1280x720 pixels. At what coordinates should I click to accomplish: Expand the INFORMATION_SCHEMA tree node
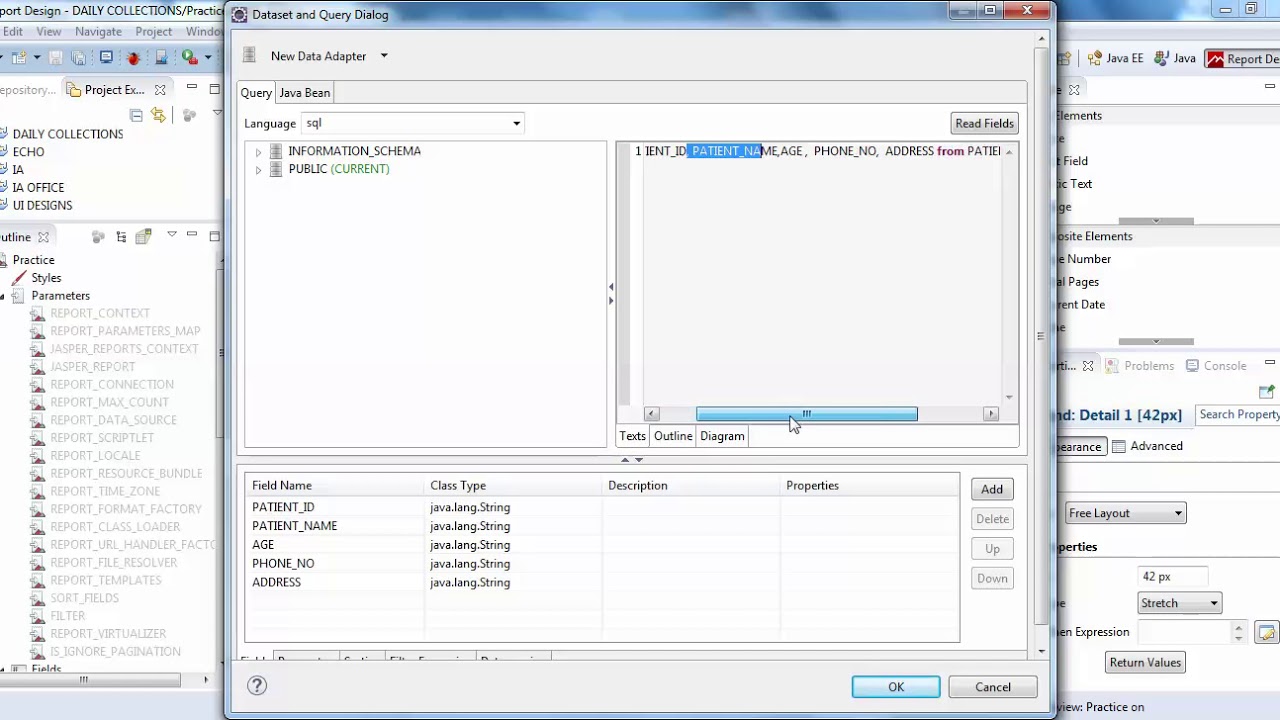(x=258, y=152)
